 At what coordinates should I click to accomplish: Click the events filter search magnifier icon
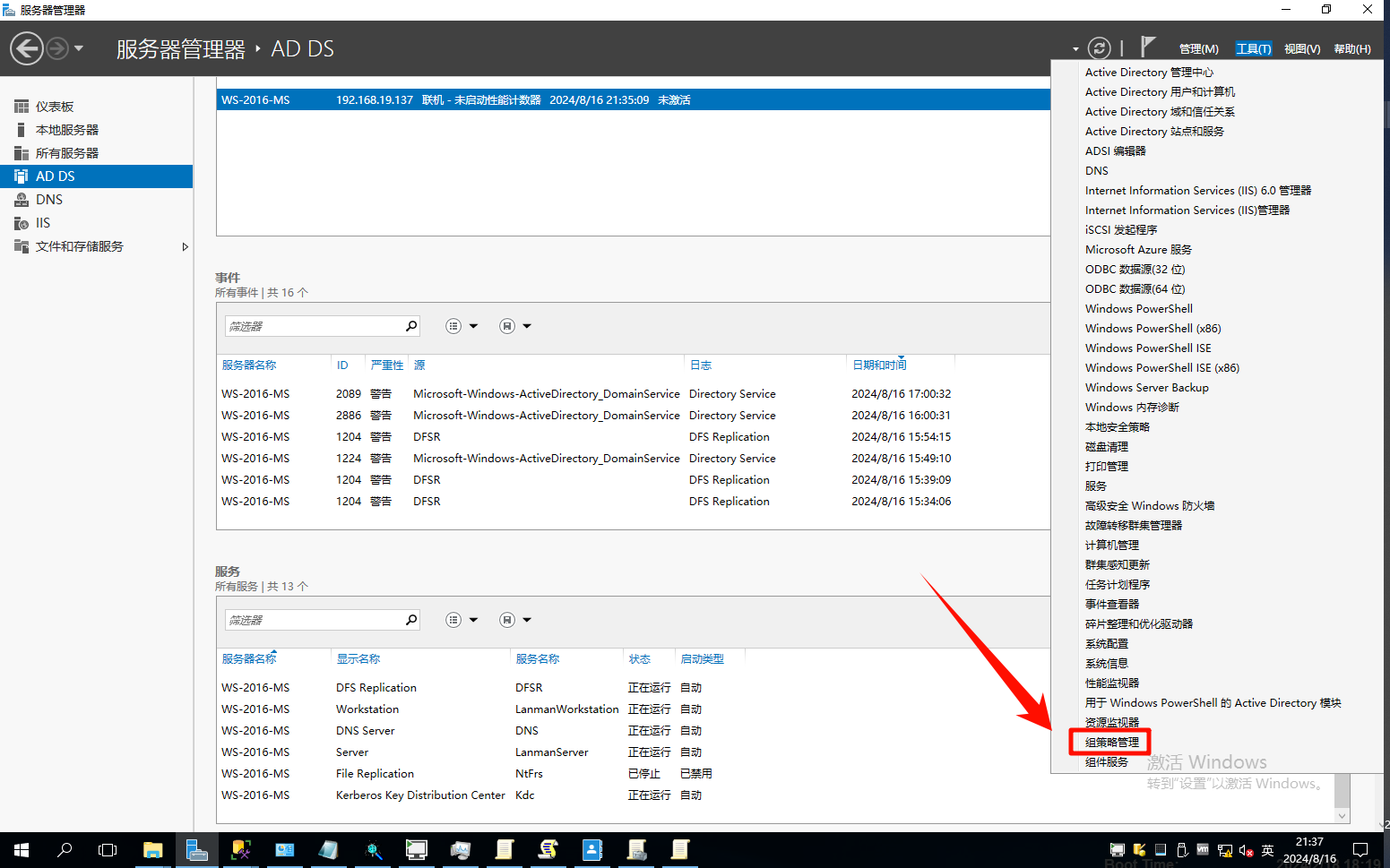[411, 326]
